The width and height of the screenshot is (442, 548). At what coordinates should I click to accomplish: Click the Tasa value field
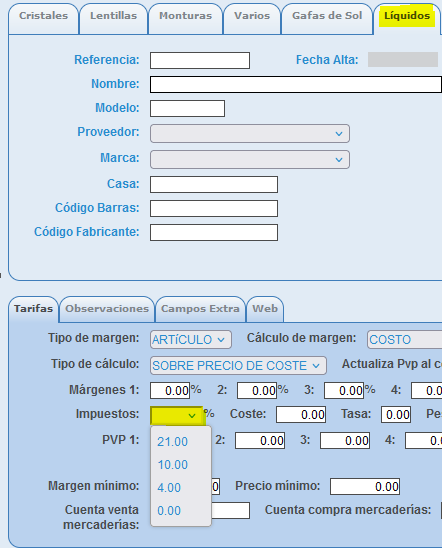[x=396, y=414]
